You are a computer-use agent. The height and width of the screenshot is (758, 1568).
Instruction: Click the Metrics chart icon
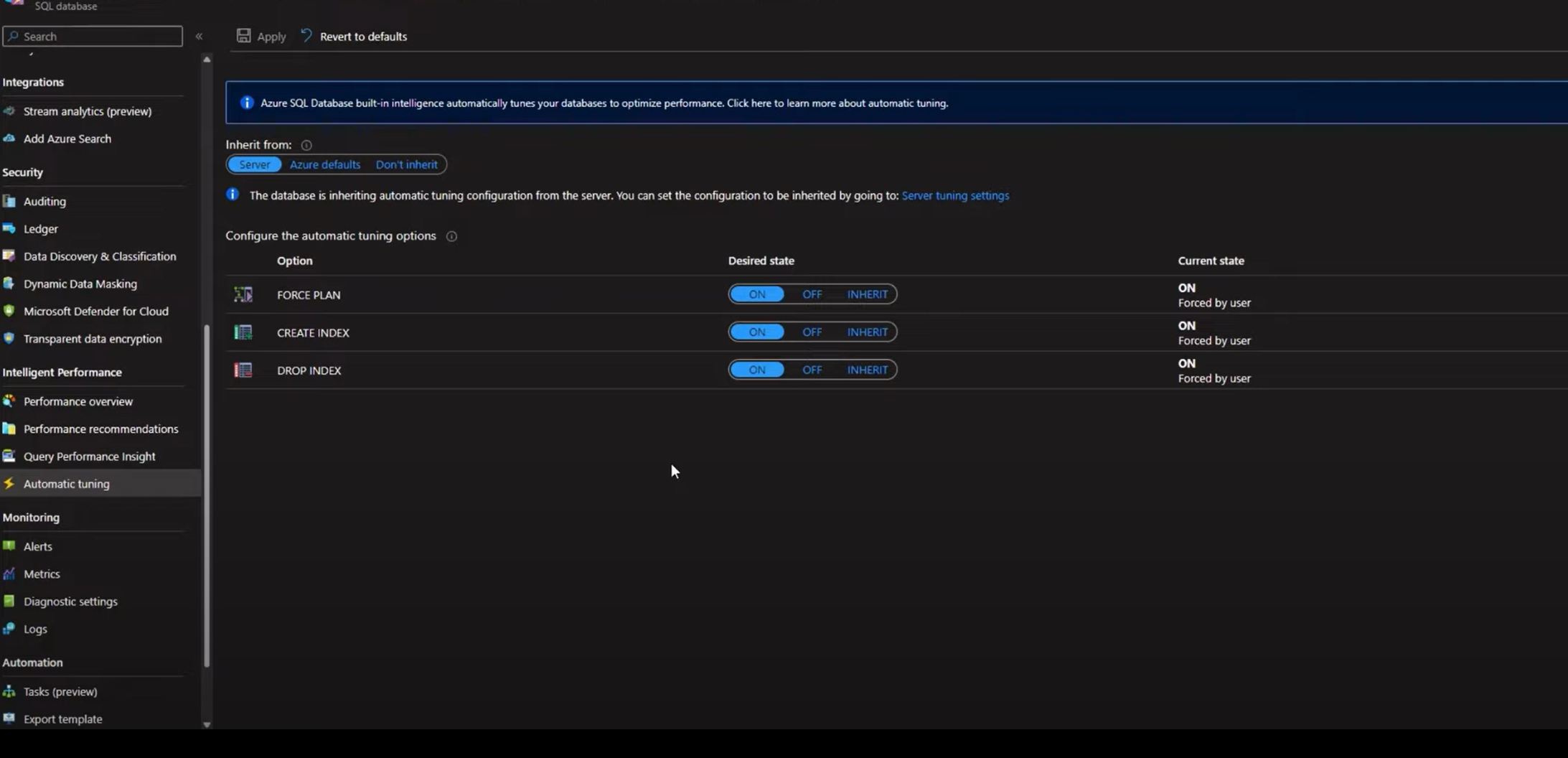(x=9, y=574)
